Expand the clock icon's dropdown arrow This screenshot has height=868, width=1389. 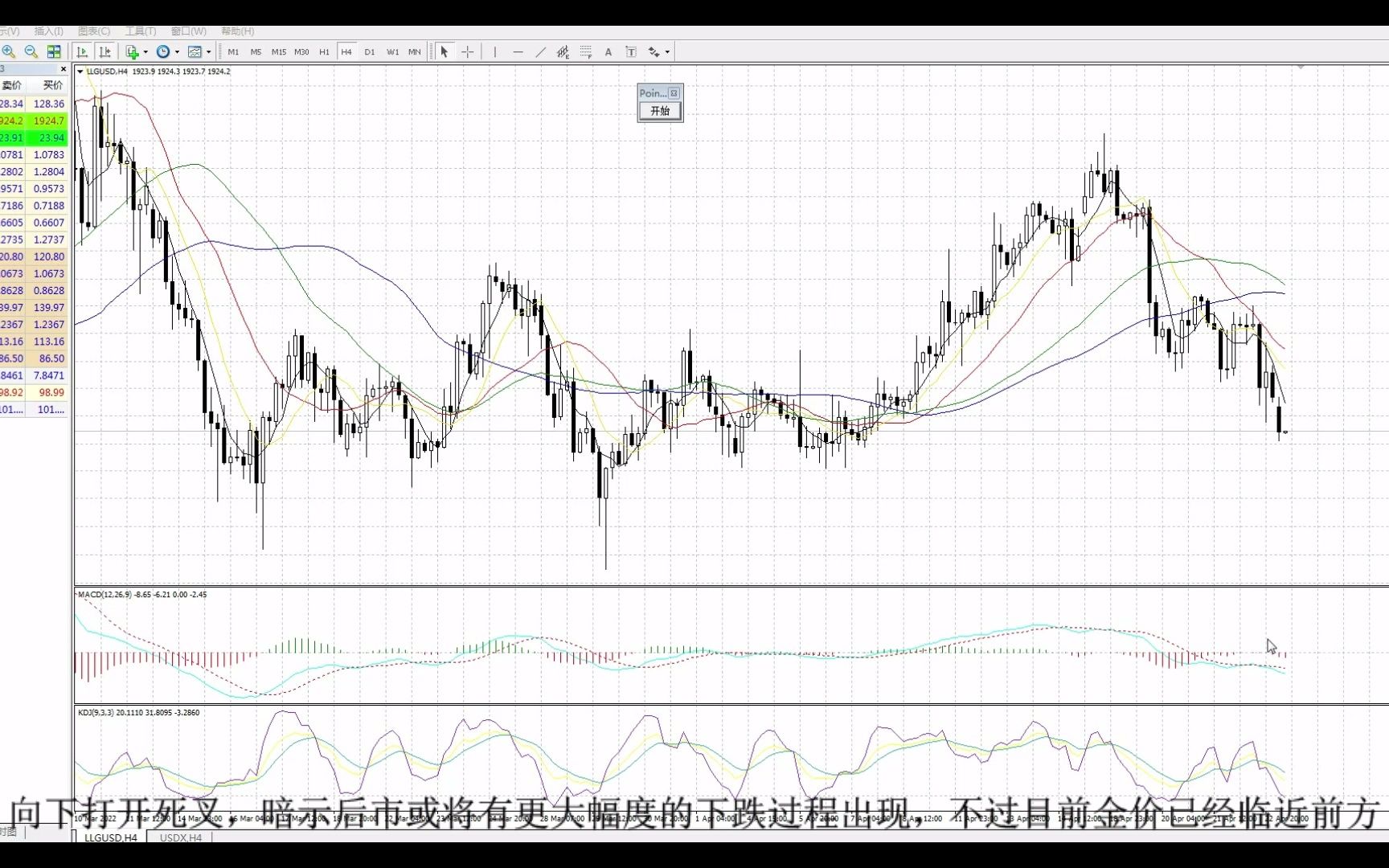click(177, 52)
